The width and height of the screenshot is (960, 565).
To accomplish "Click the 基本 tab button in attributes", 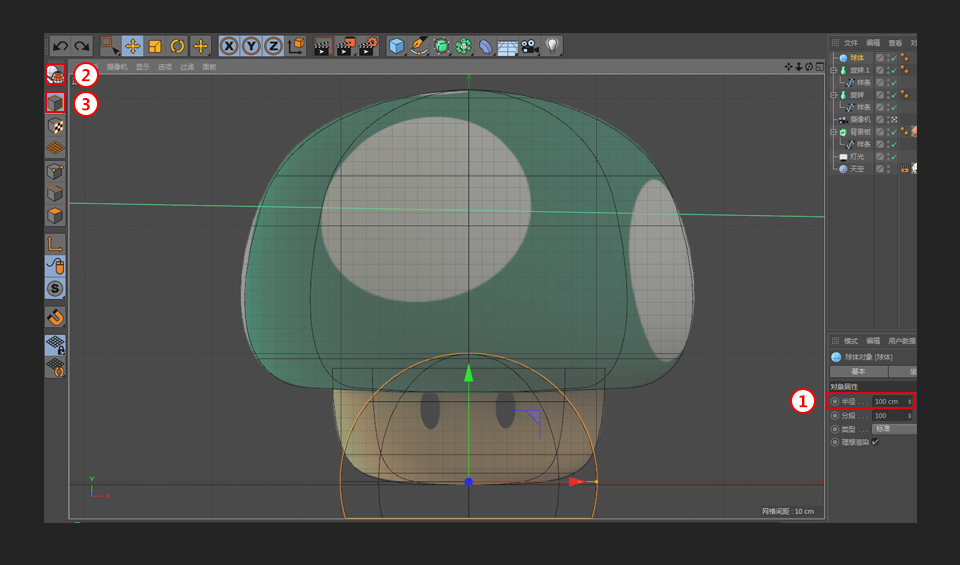I will coord(858,371).
